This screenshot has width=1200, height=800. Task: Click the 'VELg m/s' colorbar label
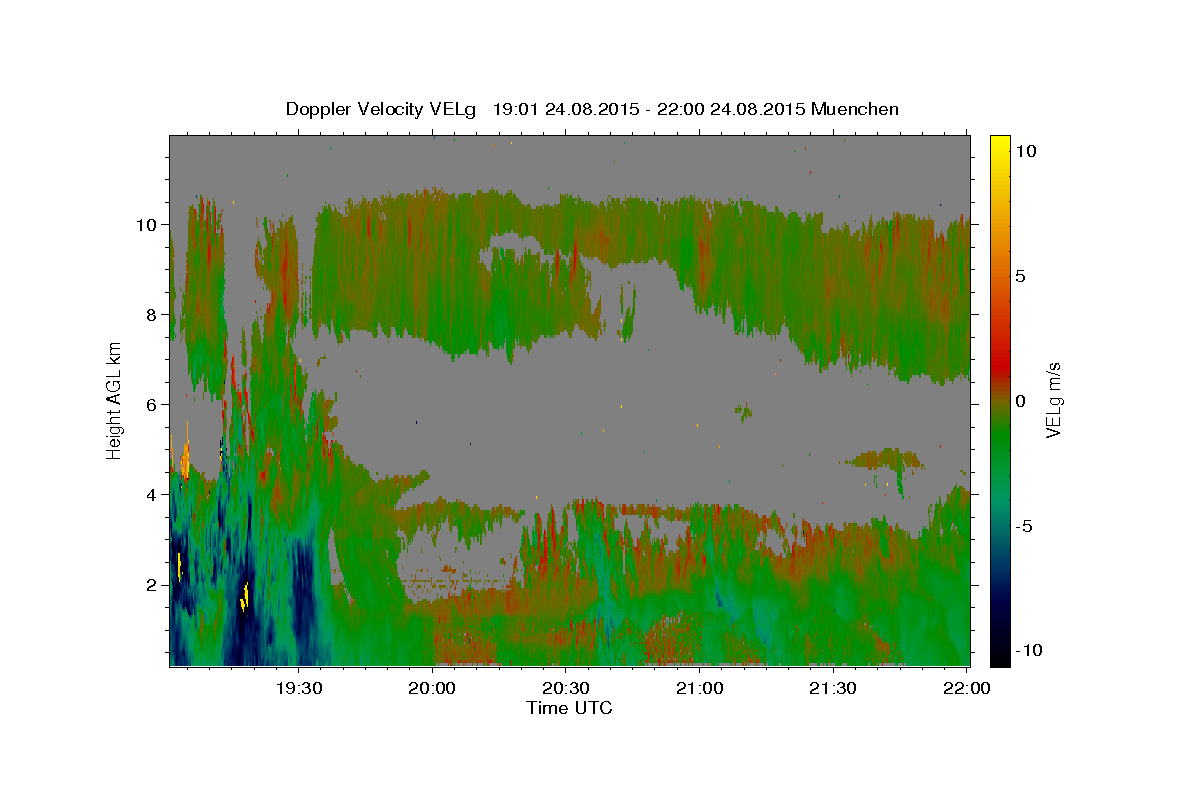1053,400
